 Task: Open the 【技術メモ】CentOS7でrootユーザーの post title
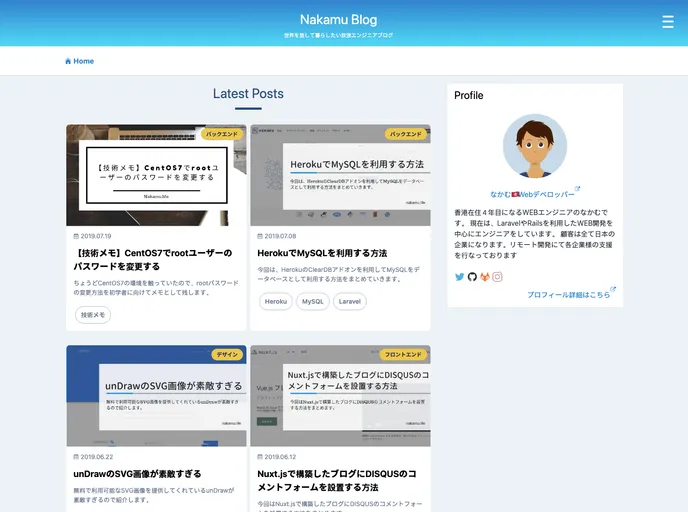(x=153, y=260)
